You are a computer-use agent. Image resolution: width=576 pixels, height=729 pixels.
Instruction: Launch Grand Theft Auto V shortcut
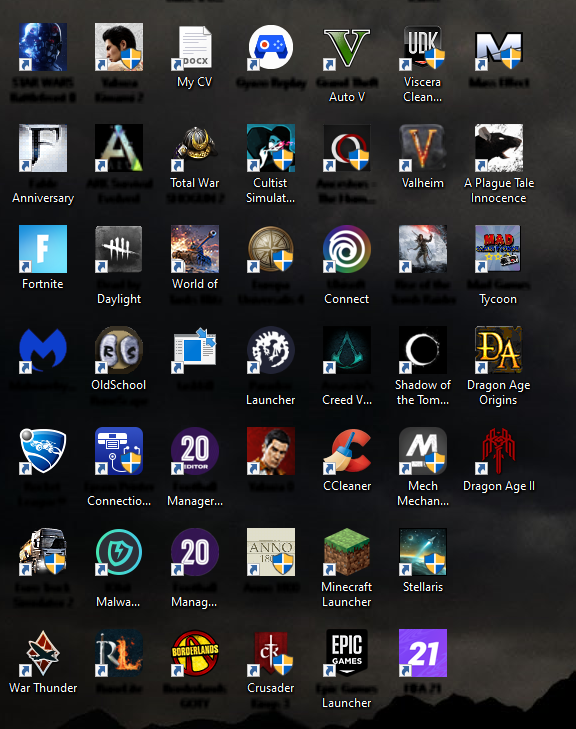pyautogui.click(x=347, y=47)
